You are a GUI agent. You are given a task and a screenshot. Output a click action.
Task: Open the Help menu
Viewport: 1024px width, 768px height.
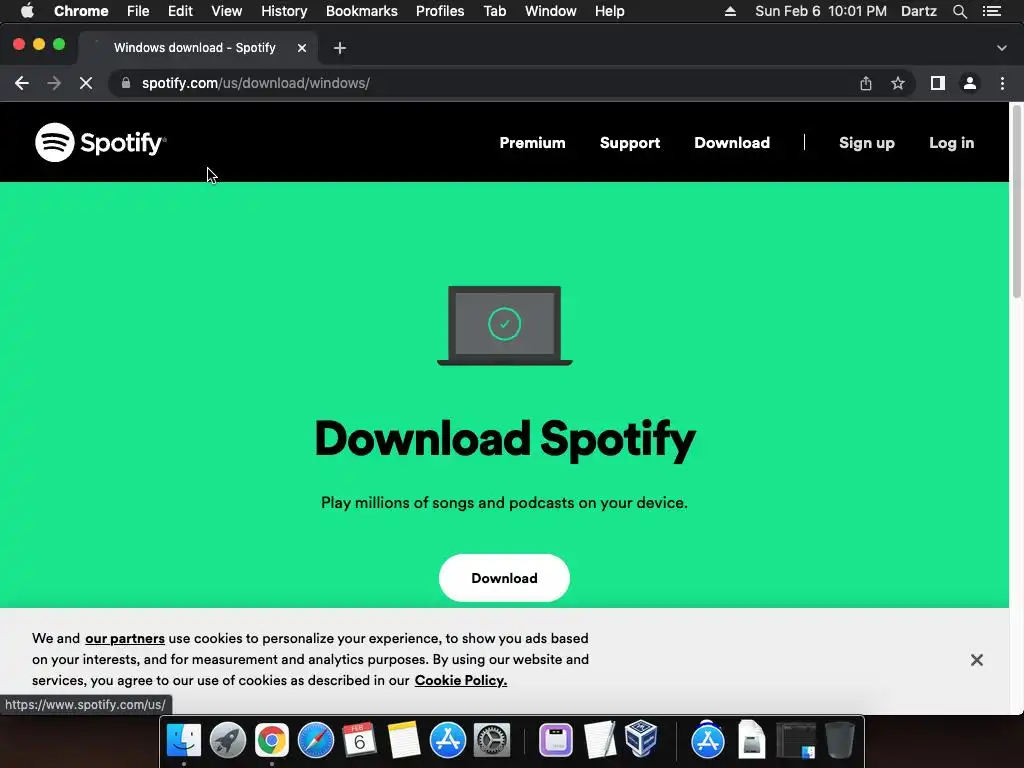click(x=609, y=11)
